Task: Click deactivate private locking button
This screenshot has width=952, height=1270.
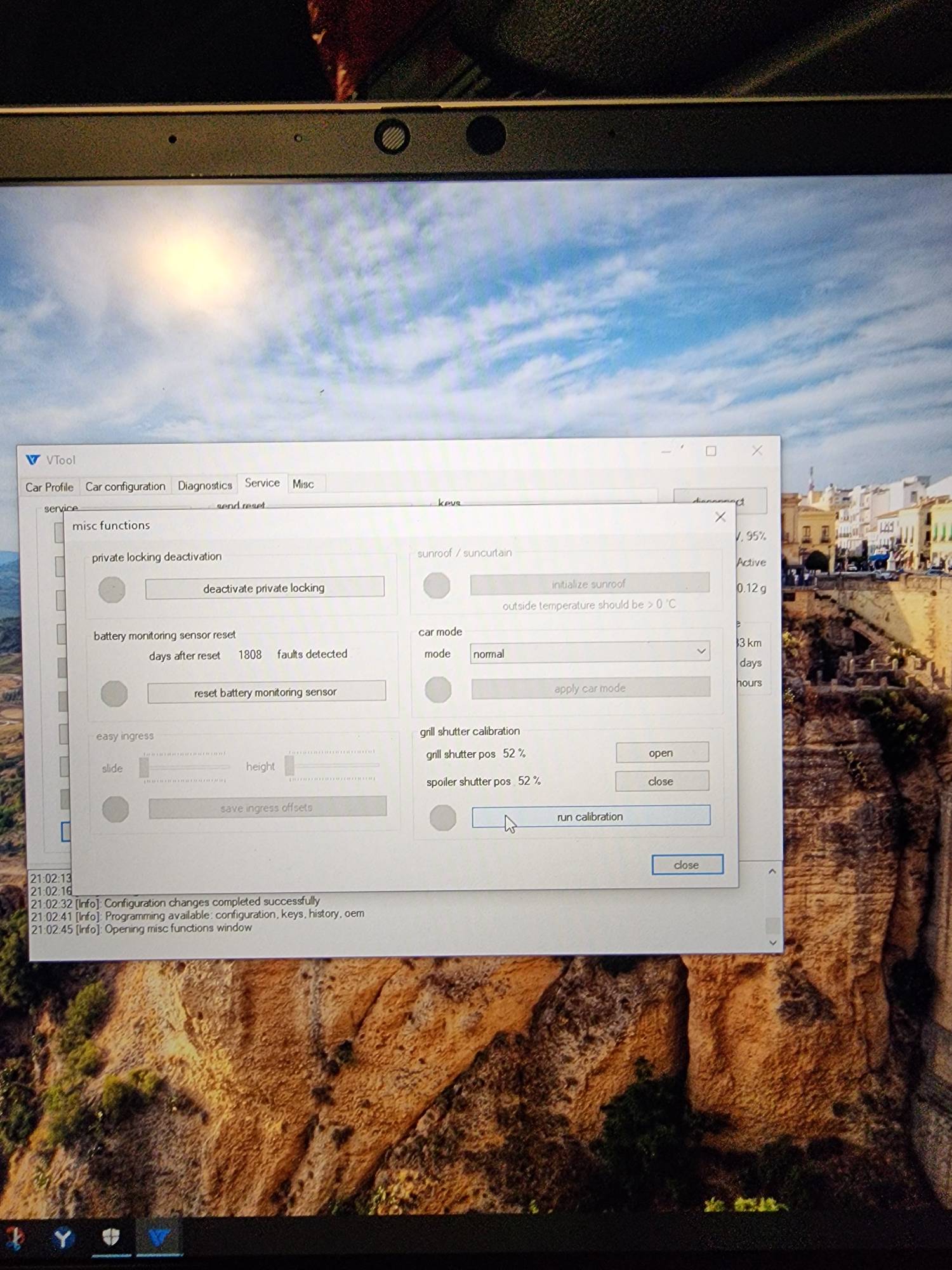Action: pyautogui.click(x=264, y=588)
